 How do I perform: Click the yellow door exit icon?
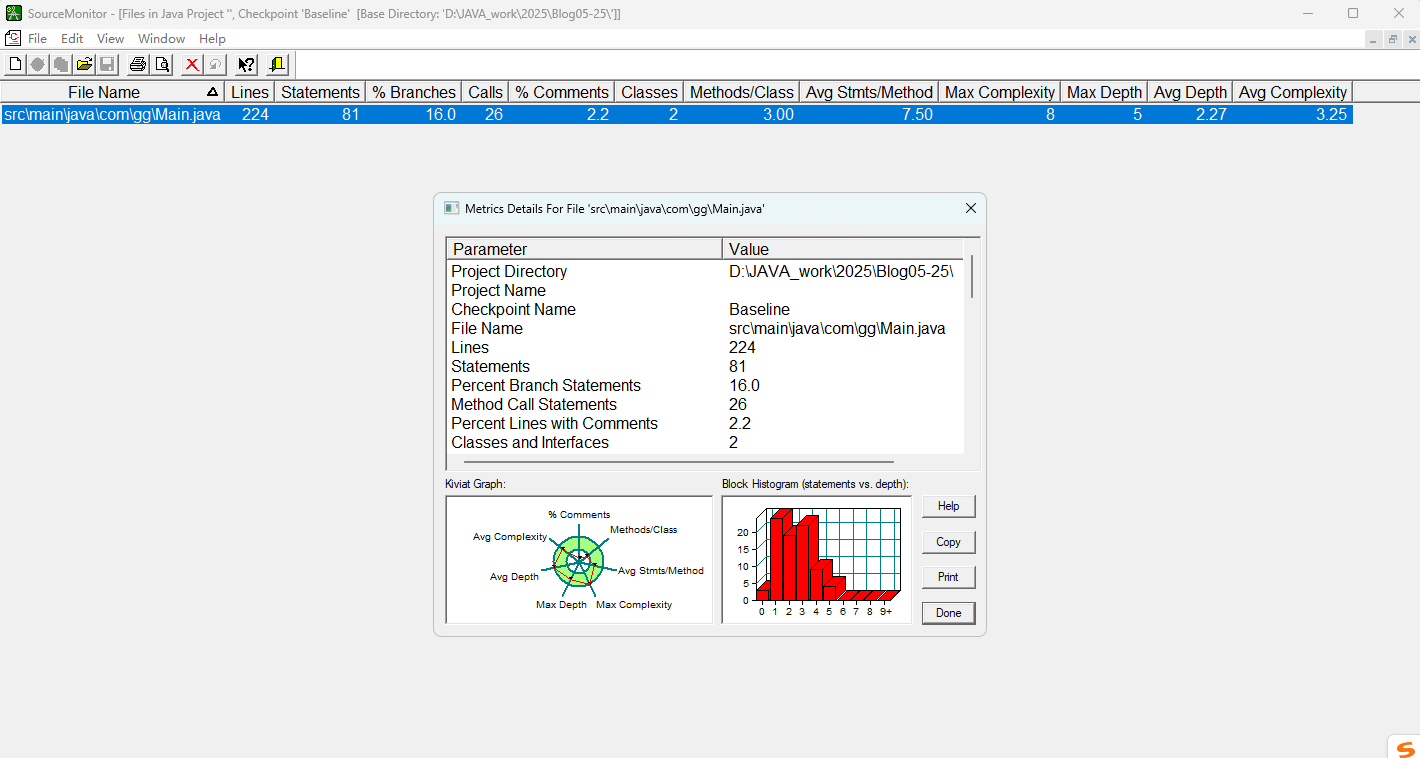coord(277,65)
